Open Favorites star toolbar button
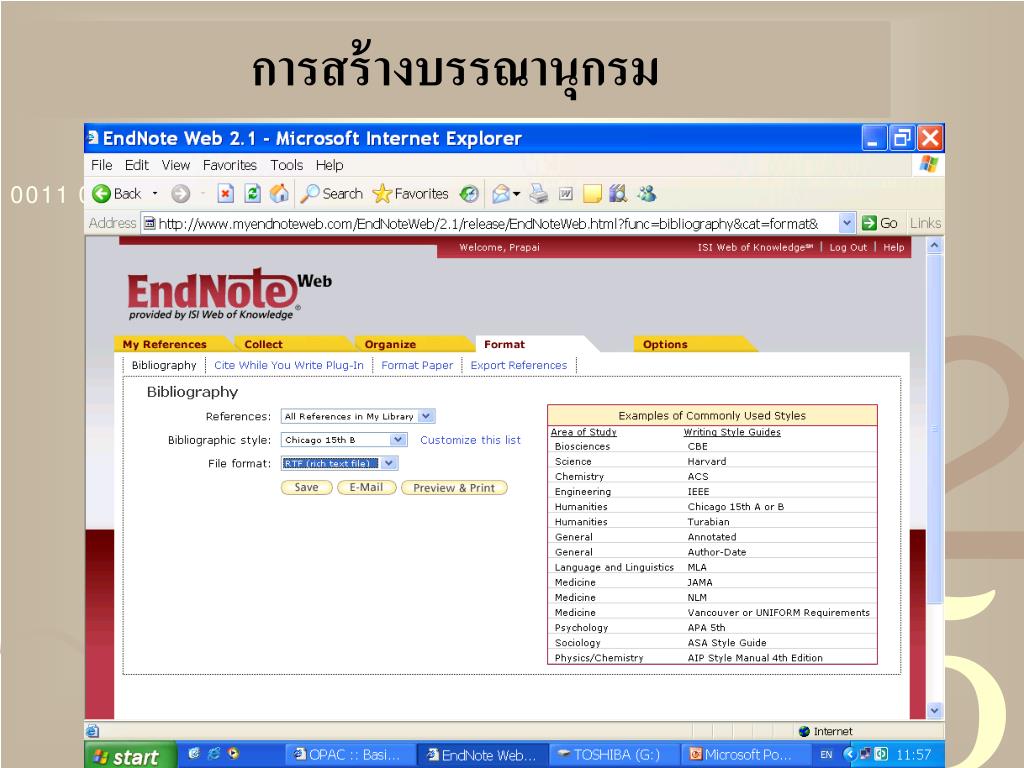The height and width of the screenshot is (768, 1024). pyautogui.click(x=411, y=194)
